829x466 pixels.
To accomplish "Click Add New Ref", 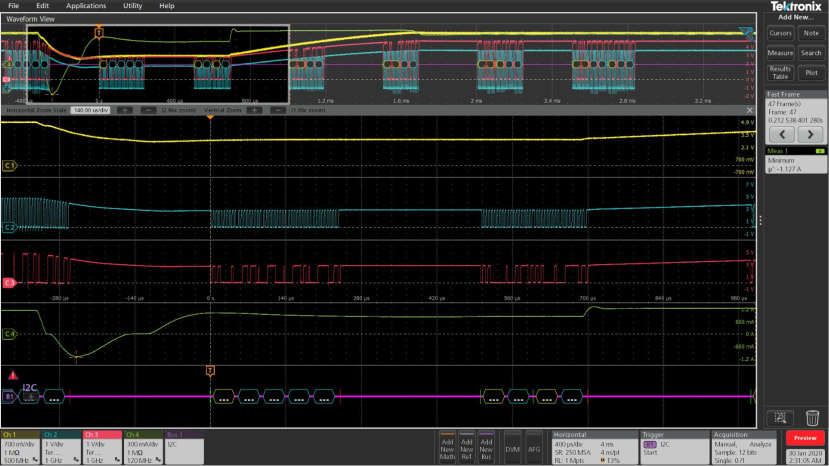I will click(x=466, y=448).
